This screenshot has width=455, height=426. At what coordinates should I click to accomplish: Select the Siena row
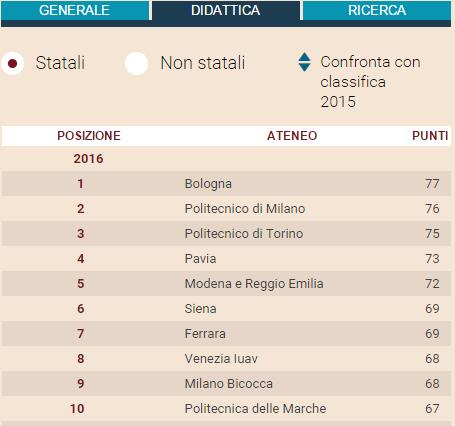226,309
